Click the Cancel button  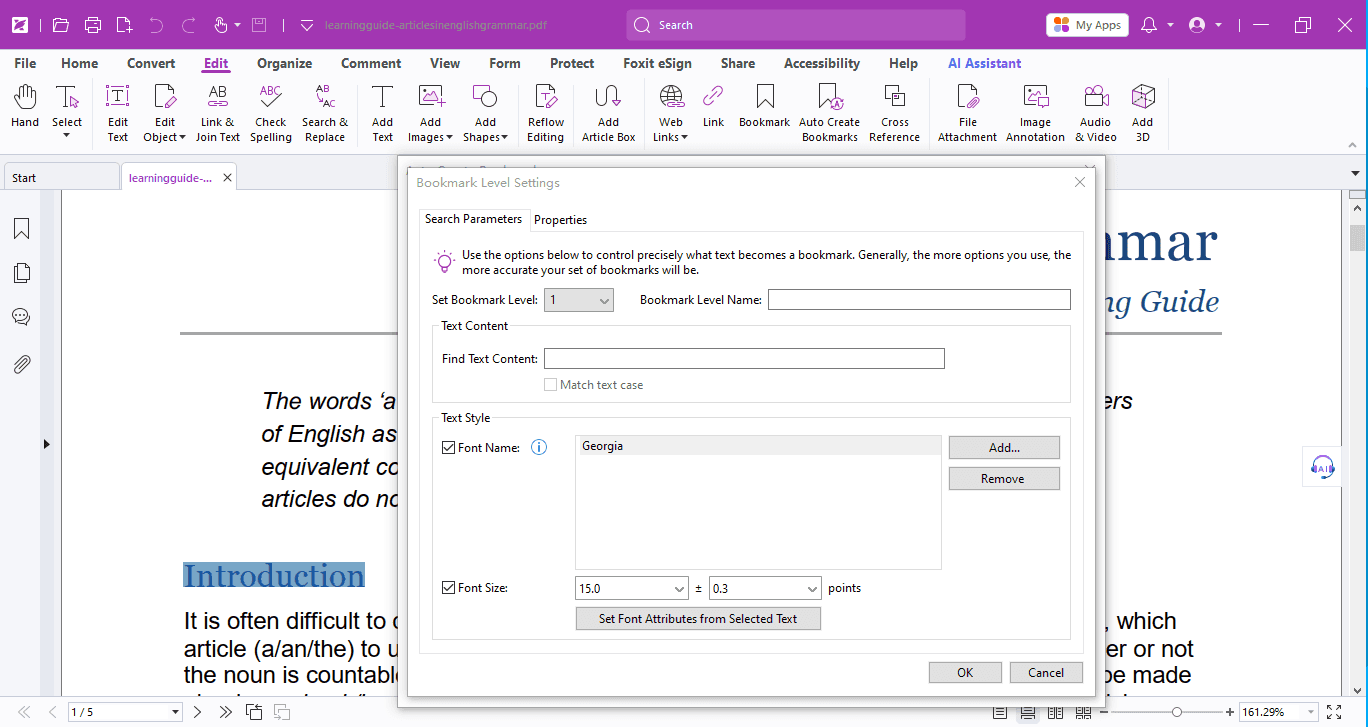click(x=1046, y=673)
